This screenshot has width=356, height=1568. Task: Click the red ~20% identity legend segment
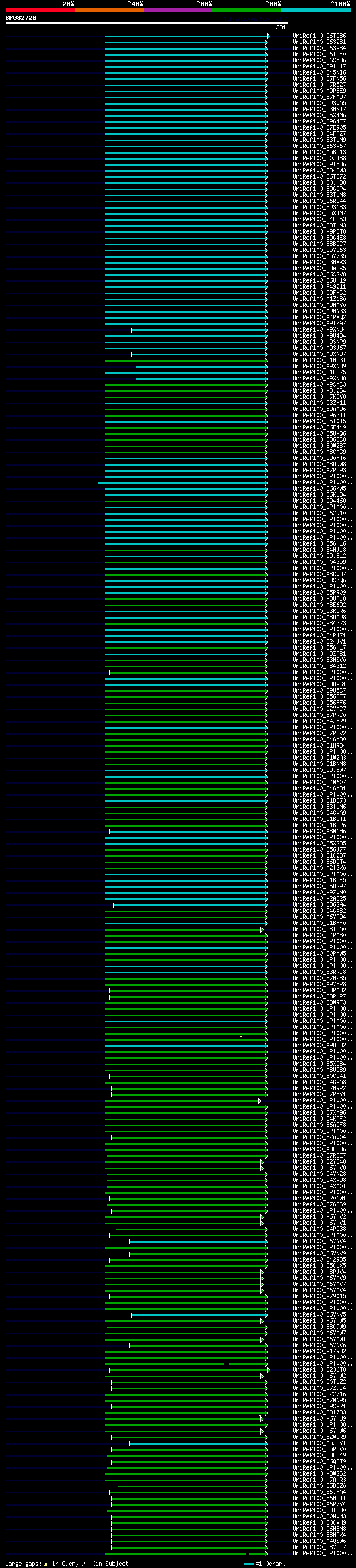pos(39,10)
